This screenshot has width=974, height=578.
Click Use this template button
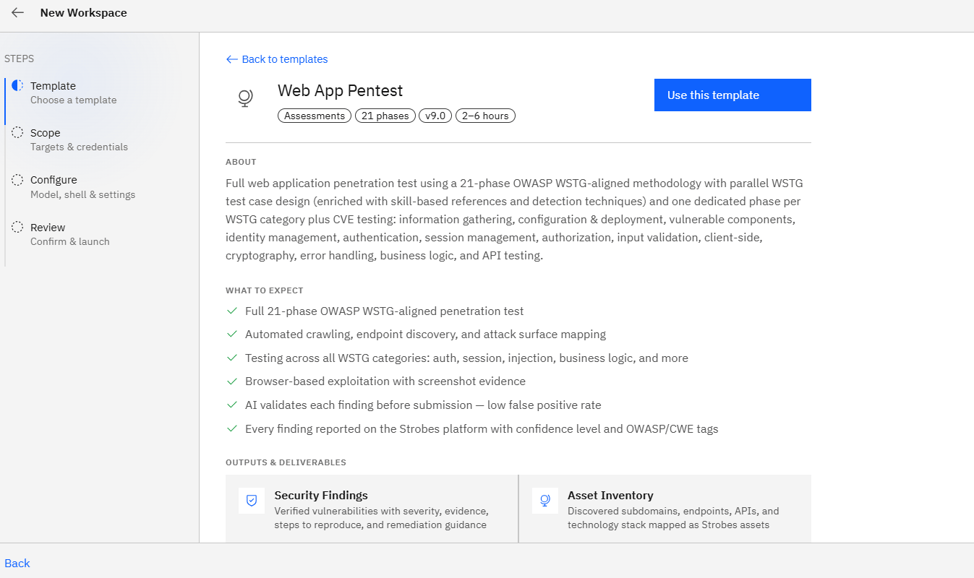(732, 95)
